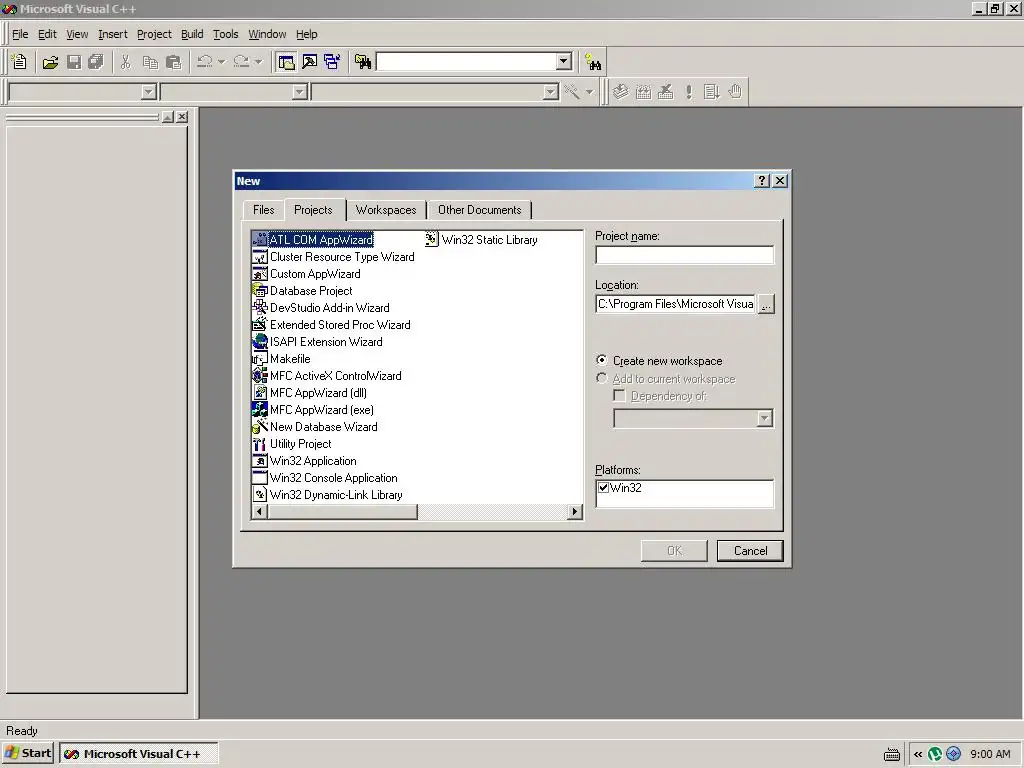
Task: Click the Stop Build toolbar icon
Action: [x=665, y=91]
